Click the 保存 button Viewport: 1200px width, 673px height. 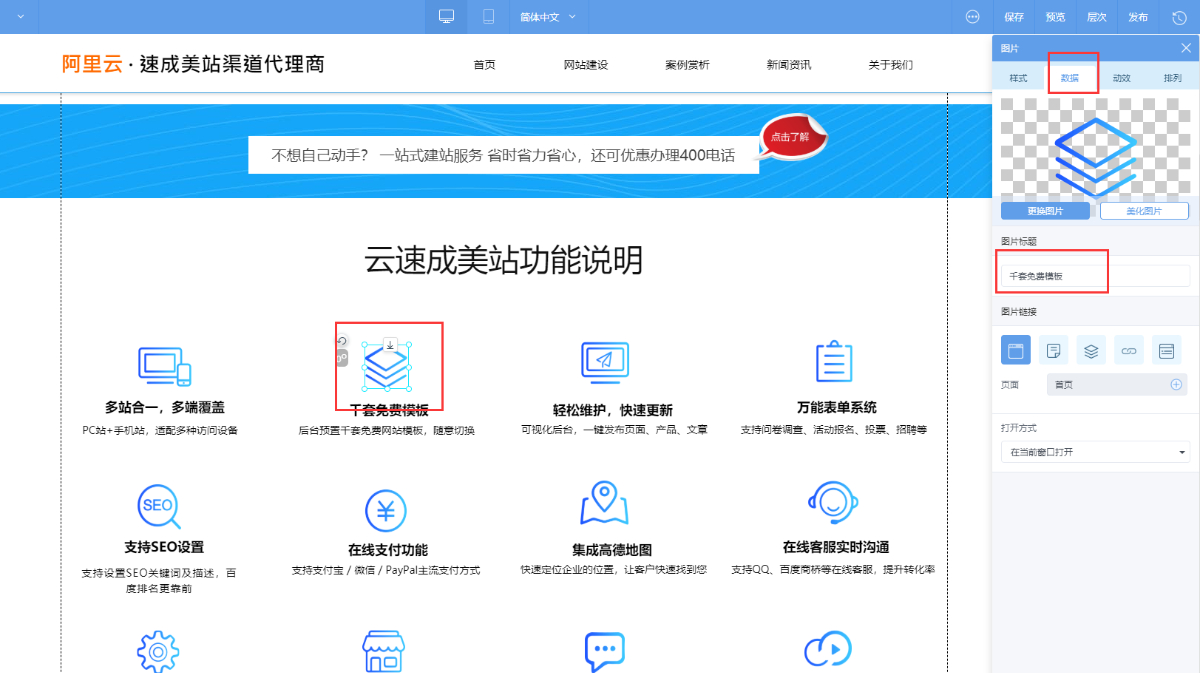coord(1014,17)
